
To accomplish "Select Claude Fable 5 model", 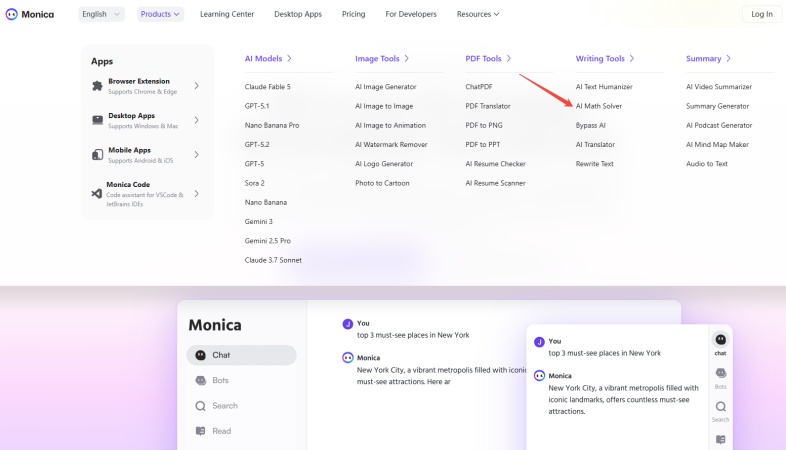I will [x=268, y=87].
